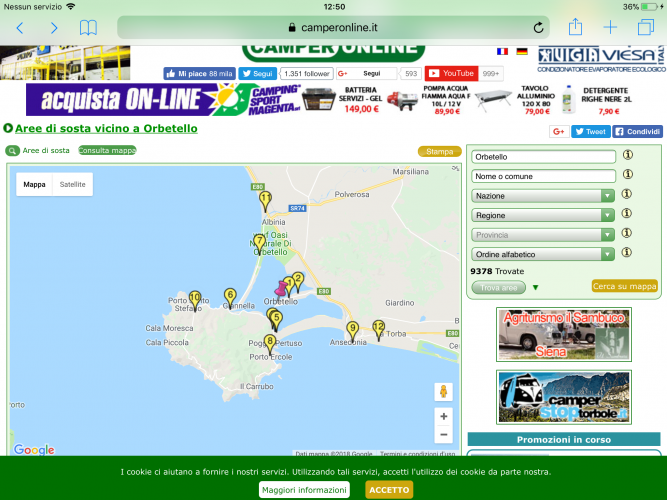This screenshot has width=667, height=500.
Task: Click map marker 10 at Porto Santo Stefano
Action: pos(195,300)
